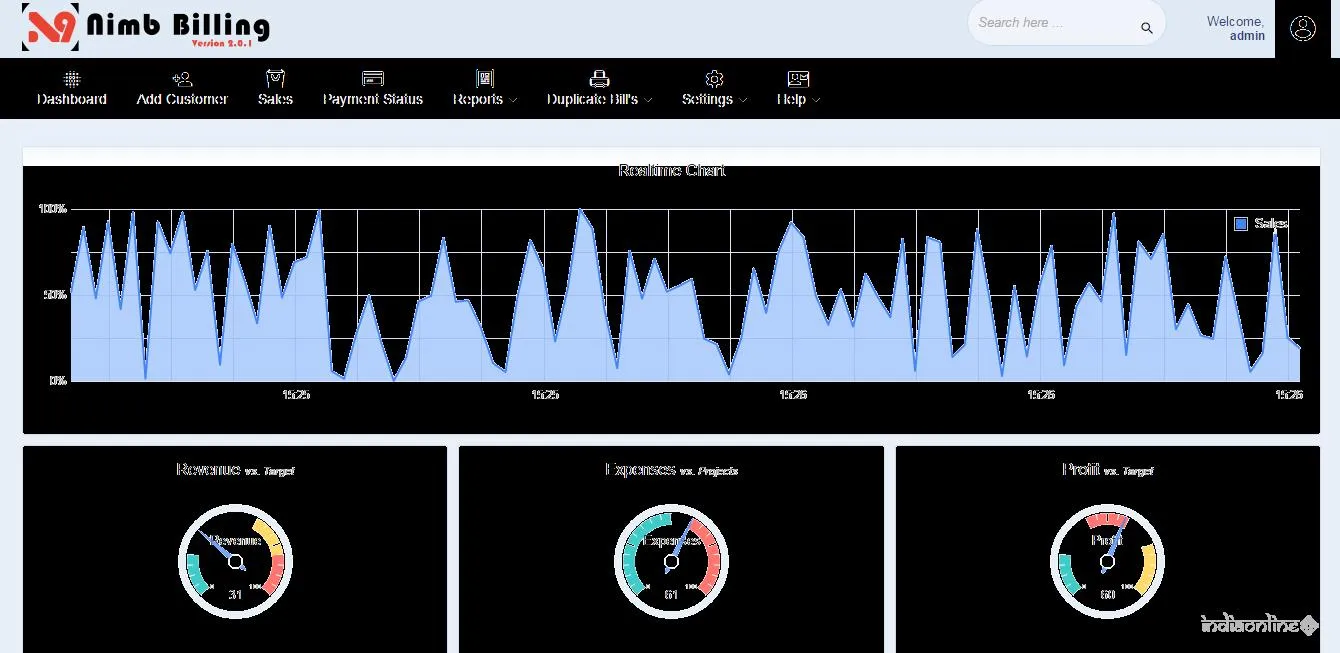Expand the Reports dropdown menu
Screen dimensions: 1340x653
coord(485,100)
